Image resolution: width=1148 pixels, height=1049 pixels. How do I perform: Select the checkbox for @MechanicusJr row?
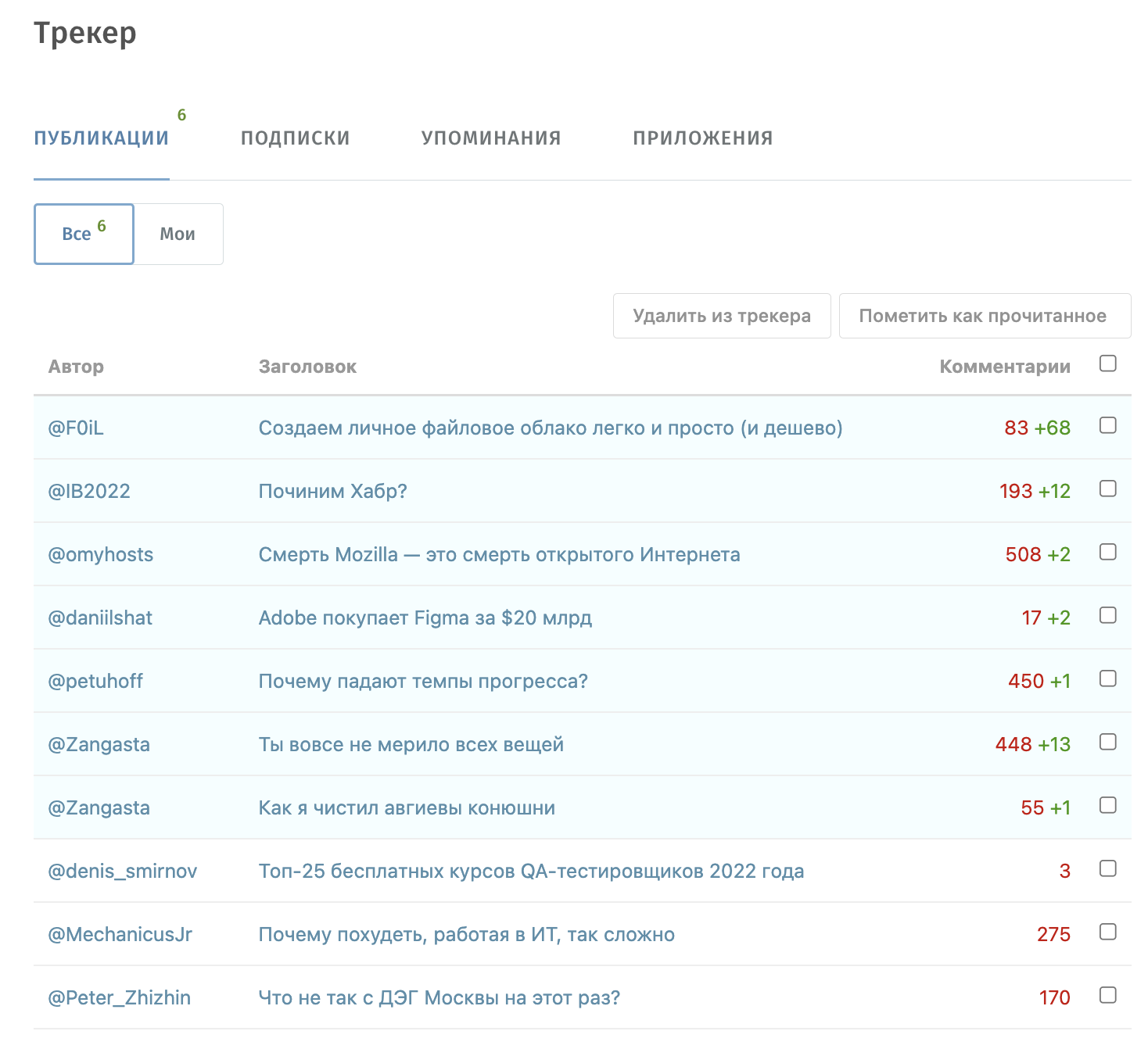1107,932
